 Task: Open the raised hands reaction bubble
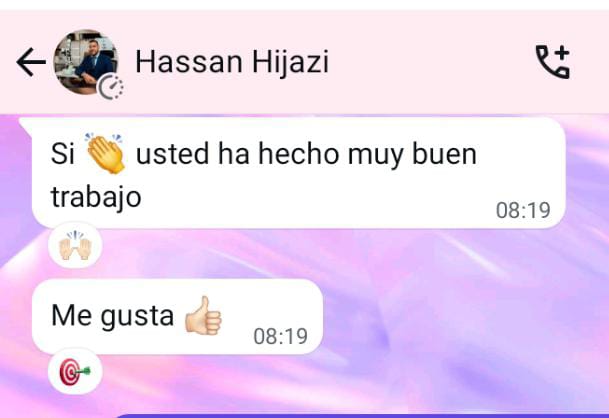75,245
